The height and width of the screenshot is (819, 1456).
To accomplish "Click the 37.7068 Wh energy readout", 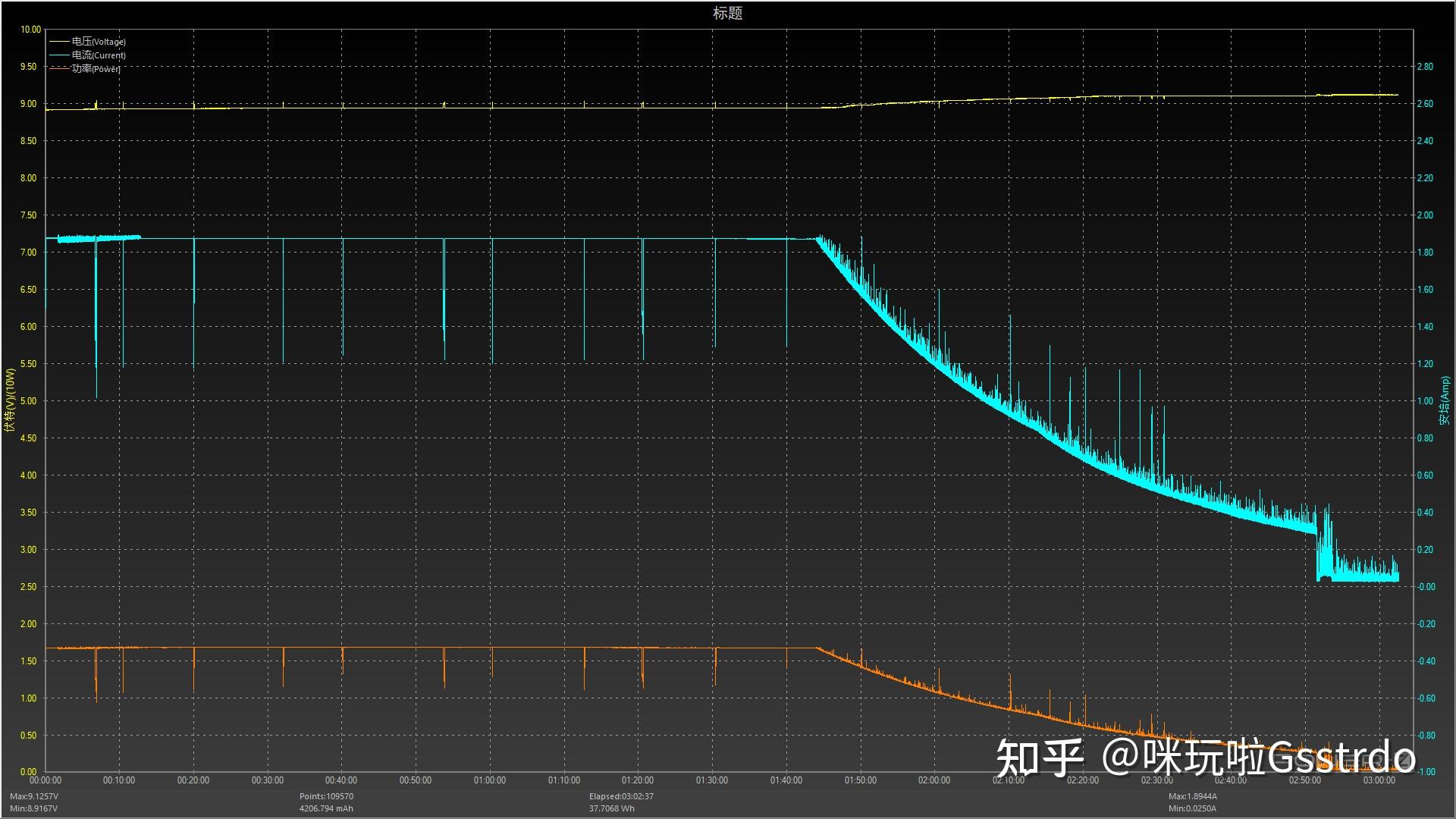I will click(612, 809).
